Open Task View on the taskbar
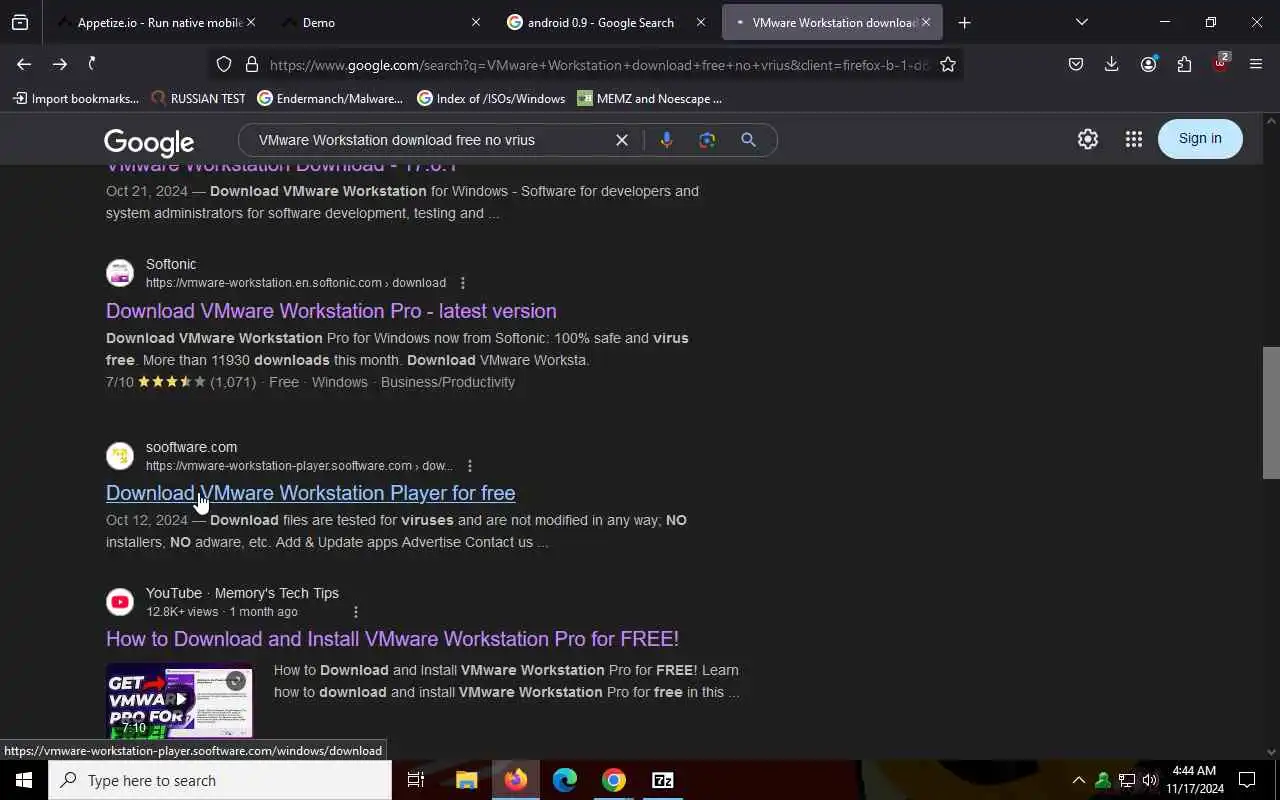The width and height of the screenshot is (1280, 800). point(416,780)
